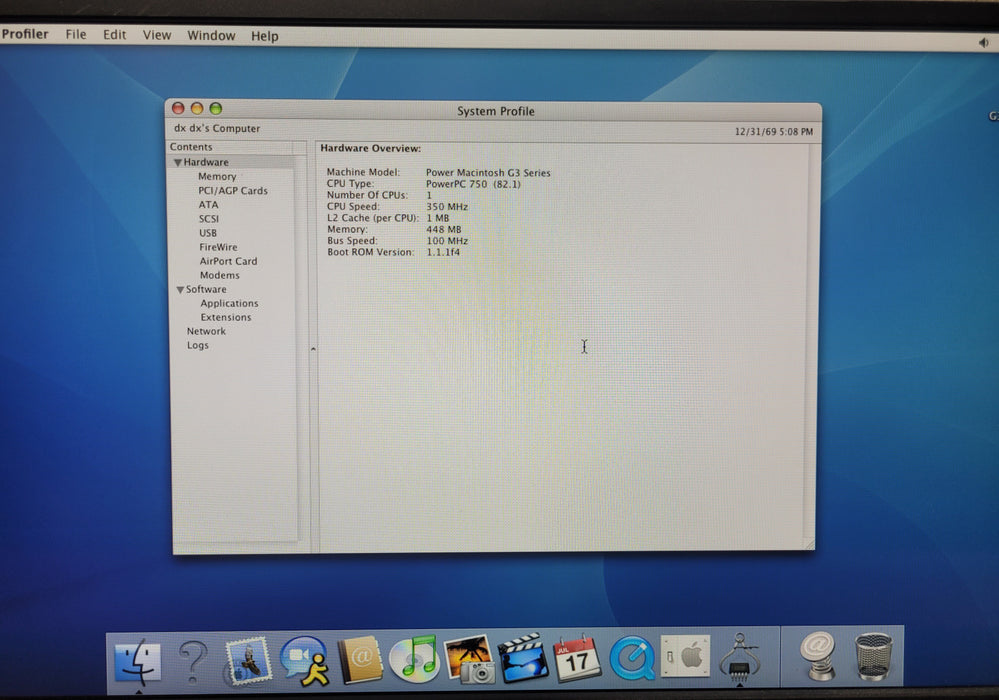Screen dimensions: 999x700
Task: Launch Mail from the Dock
Action: 247,661
